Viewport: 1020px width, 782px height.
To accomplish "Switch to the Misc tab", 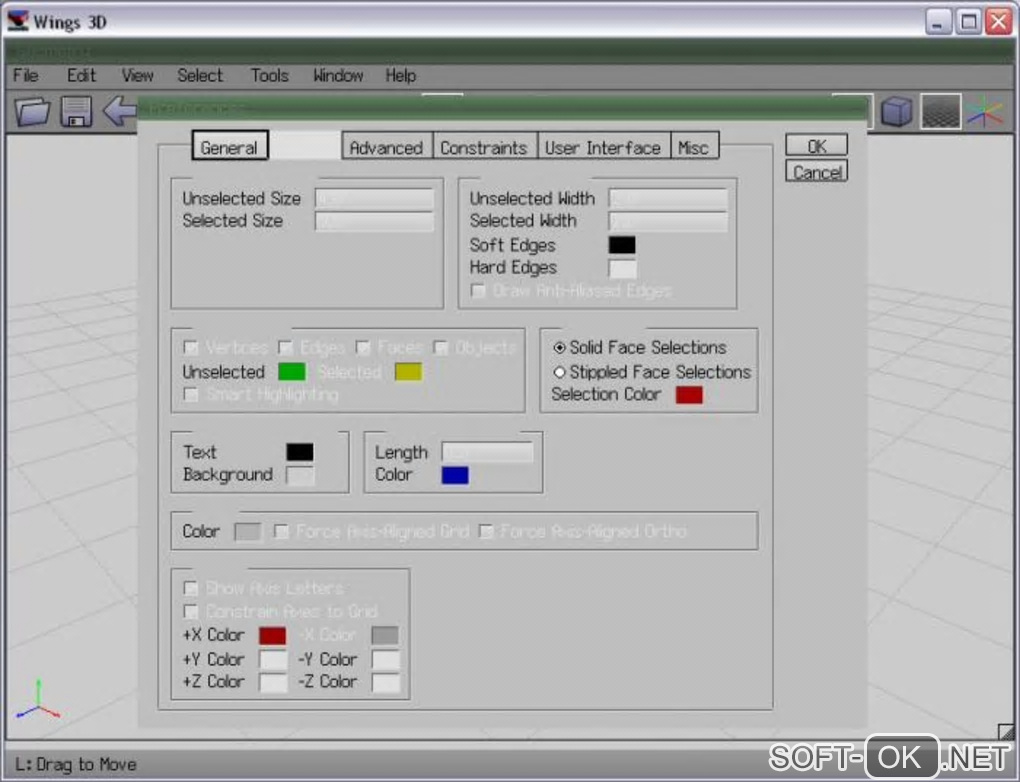I will (693, 146).
